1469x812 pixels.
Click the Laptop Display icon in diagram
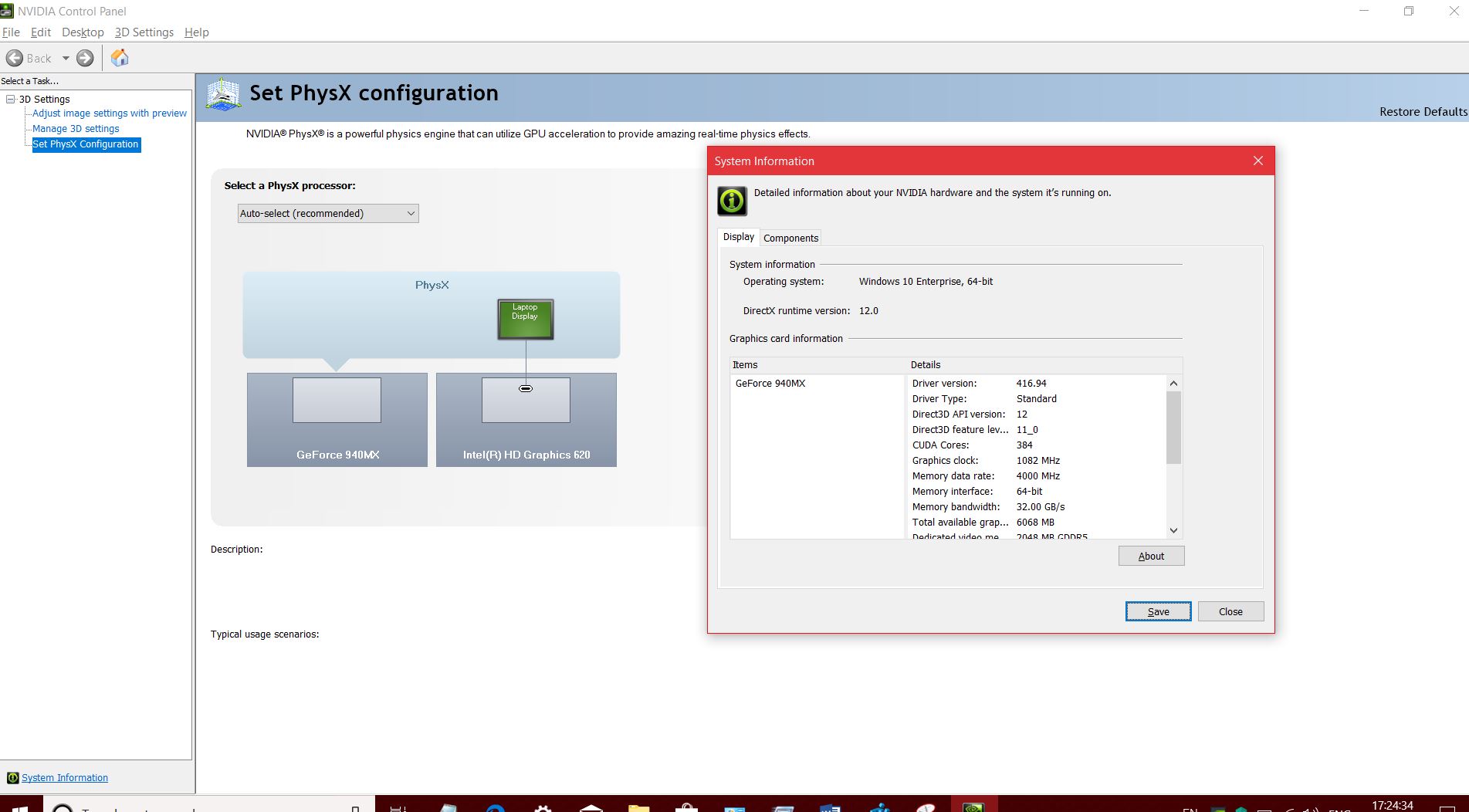526,320
